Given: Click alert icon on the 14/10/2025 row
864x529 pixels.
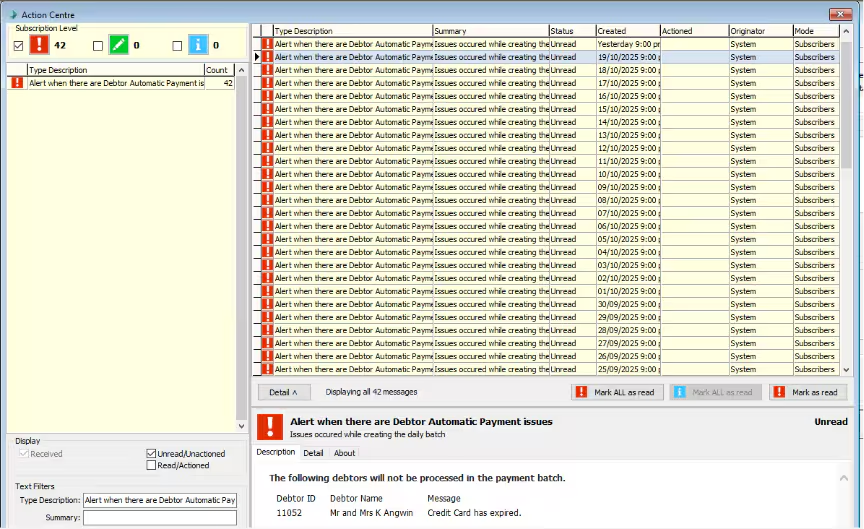Looking at the screenshot, I should [267, 122].
